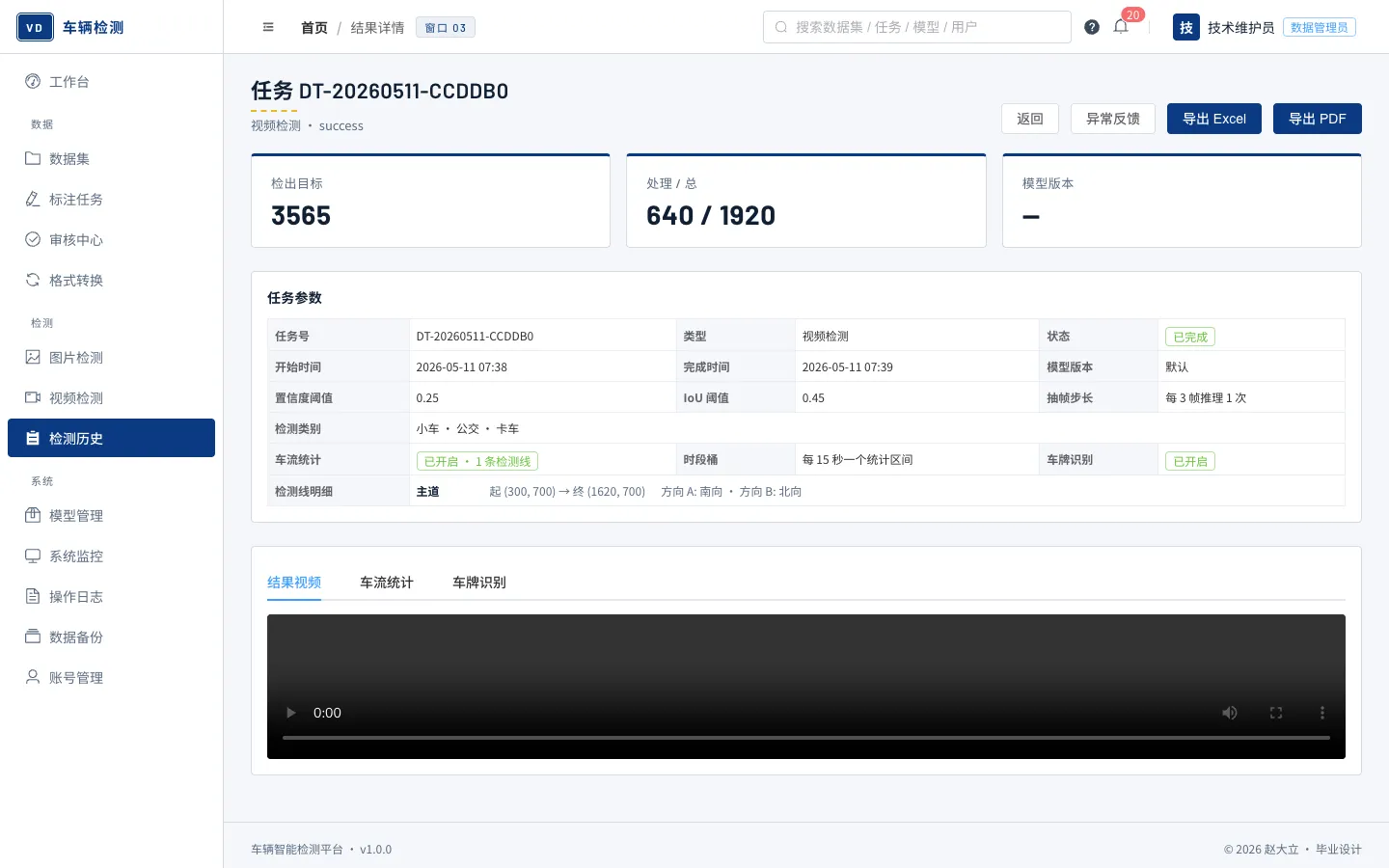
Task: Click the finish time 2026-05-11 07:39
Action: (848, 367)
